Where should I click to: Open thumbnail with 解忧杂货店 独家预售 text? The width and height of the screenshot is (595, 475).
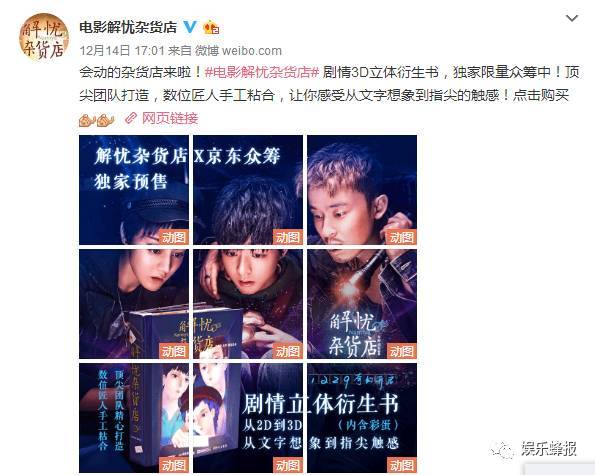[134, 190]
